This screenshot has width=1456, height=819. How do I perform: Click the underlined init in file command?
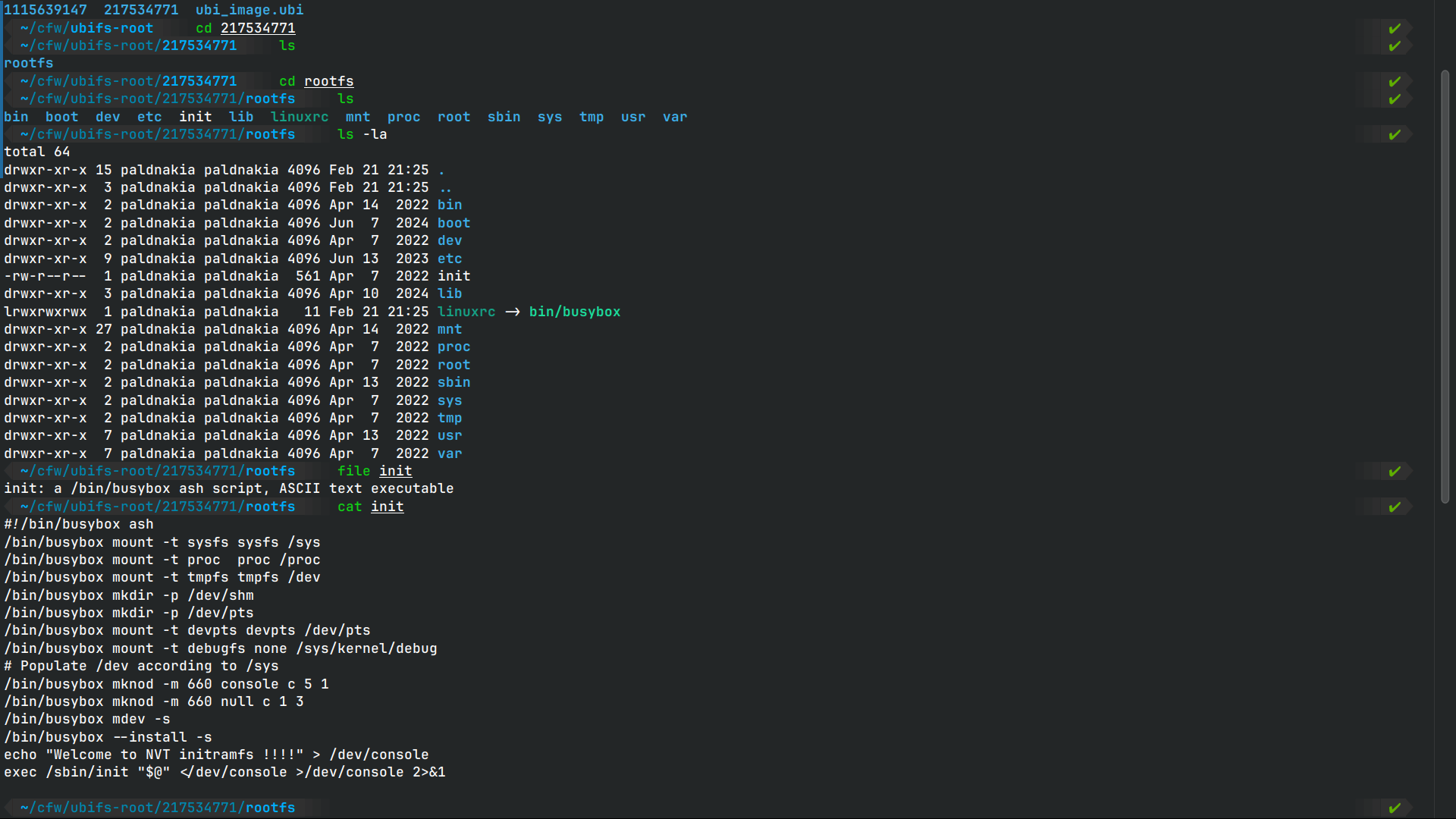coord(395,471)
